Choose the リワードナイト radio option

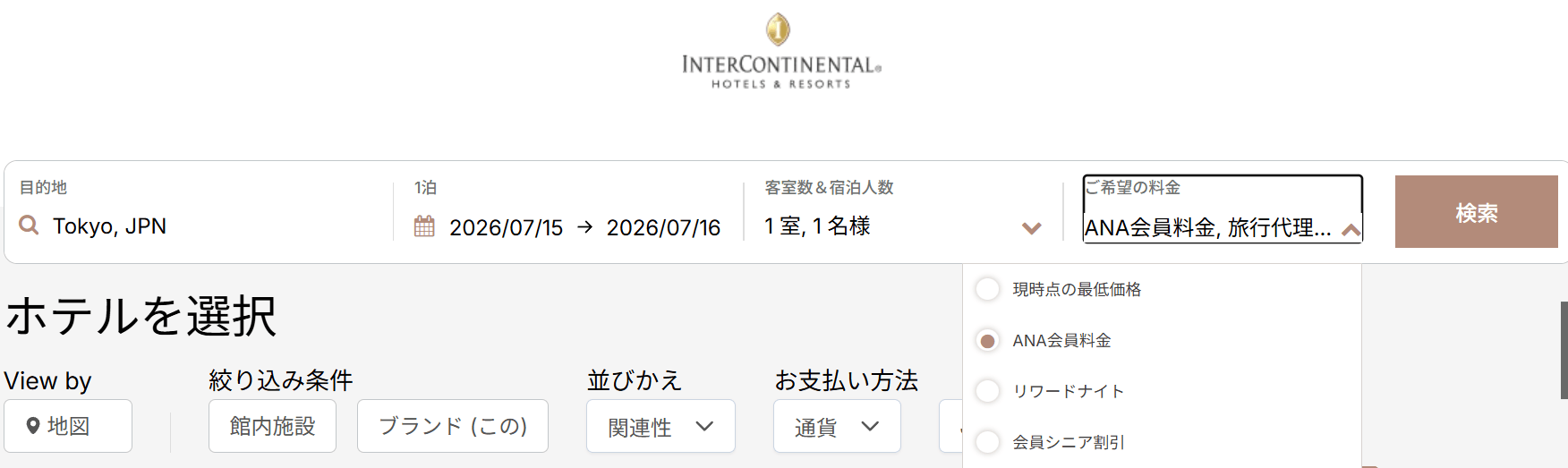click(987, 391)
